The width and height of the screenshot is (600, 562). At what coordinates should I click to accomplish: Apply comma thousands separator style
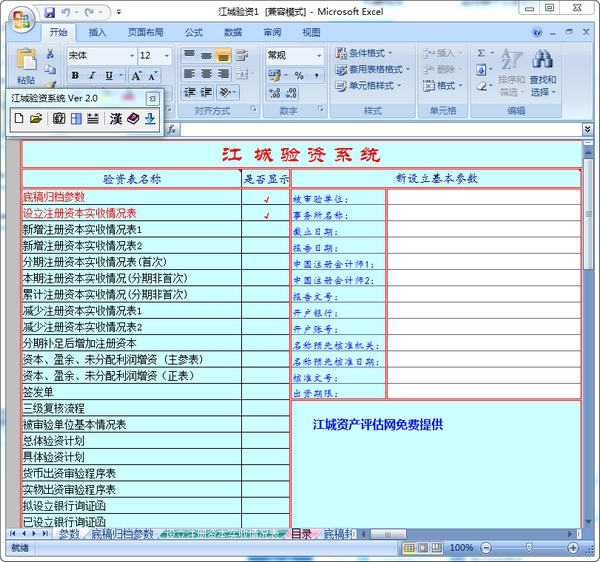point(316,76)
